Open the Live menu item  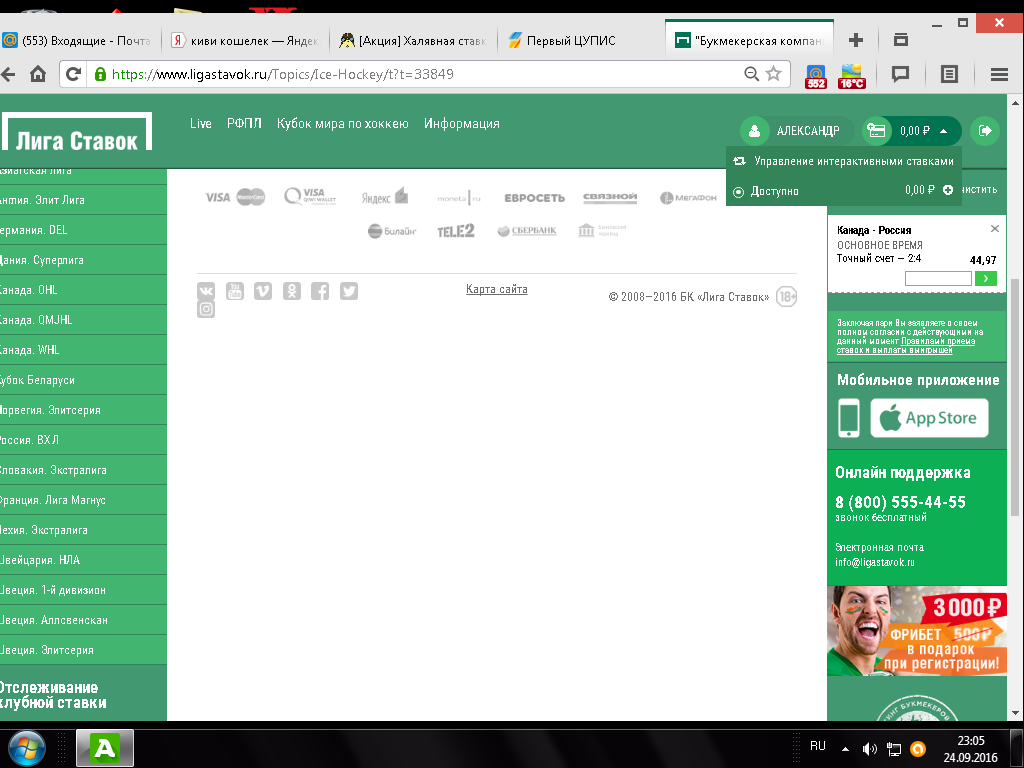(200, 123)
